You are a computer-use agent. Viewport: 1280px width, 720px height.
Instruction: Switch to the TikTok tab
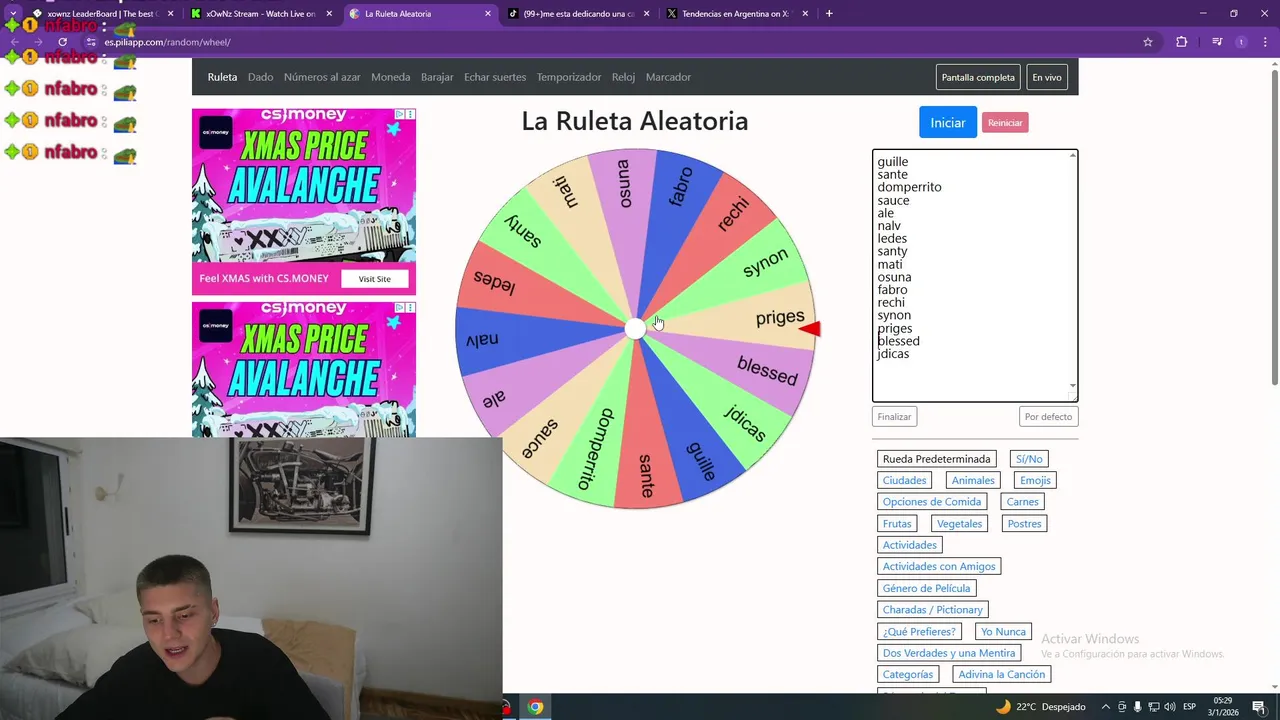click(578, 14)
